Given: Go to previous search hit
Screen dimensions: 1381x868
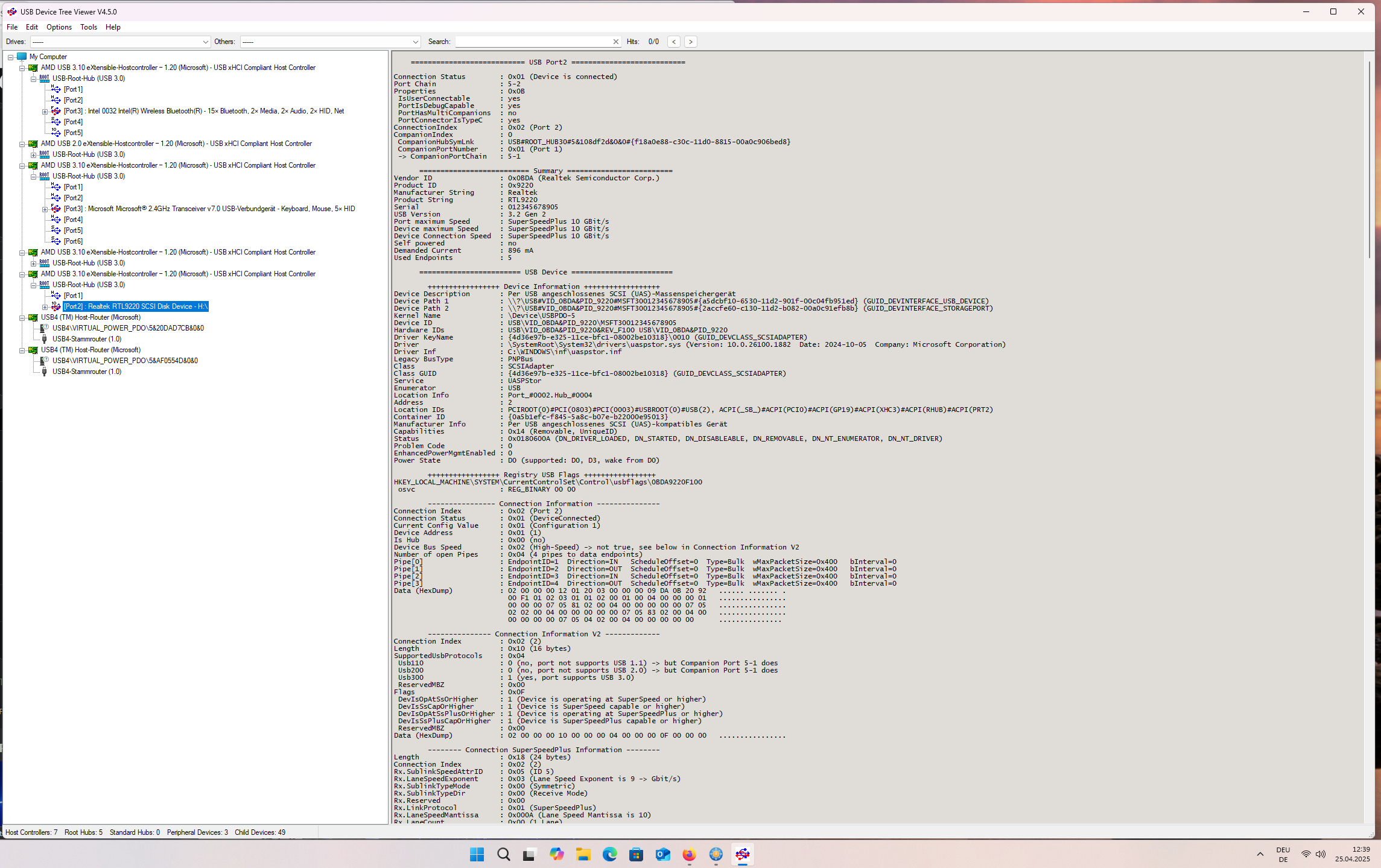Looking at the screenshot, I should [674, 42].
